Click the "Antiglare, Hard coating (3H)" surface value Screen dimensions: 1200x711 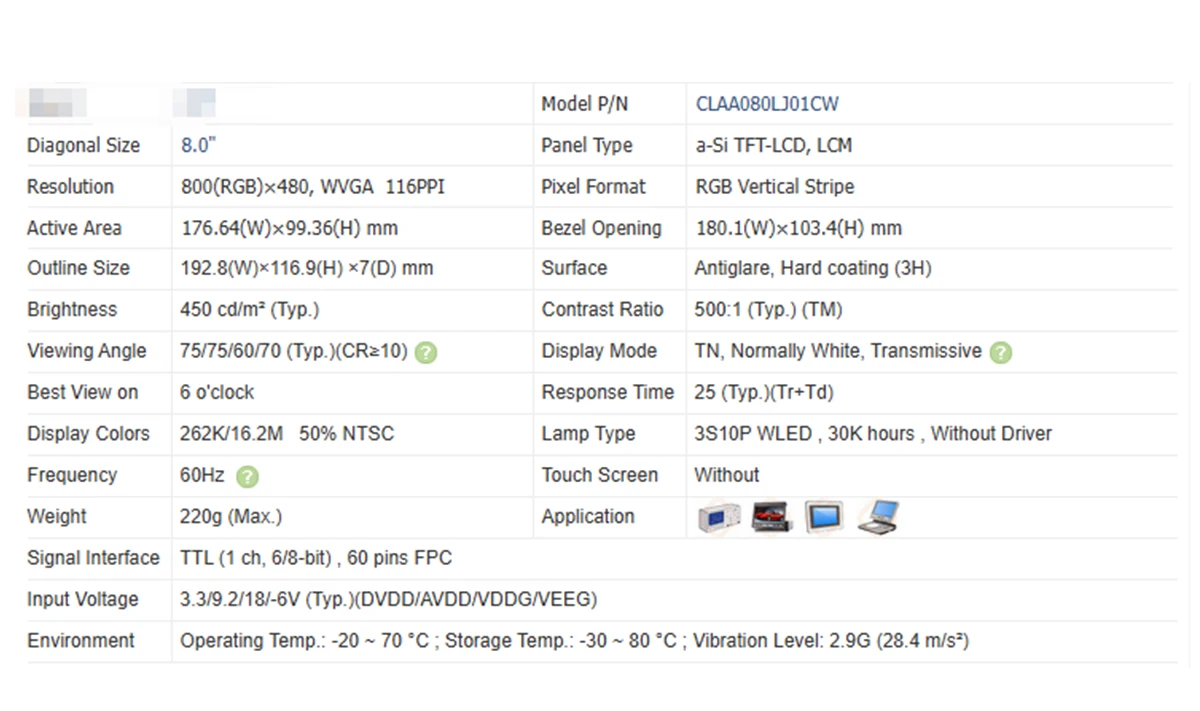click(813, 269)
